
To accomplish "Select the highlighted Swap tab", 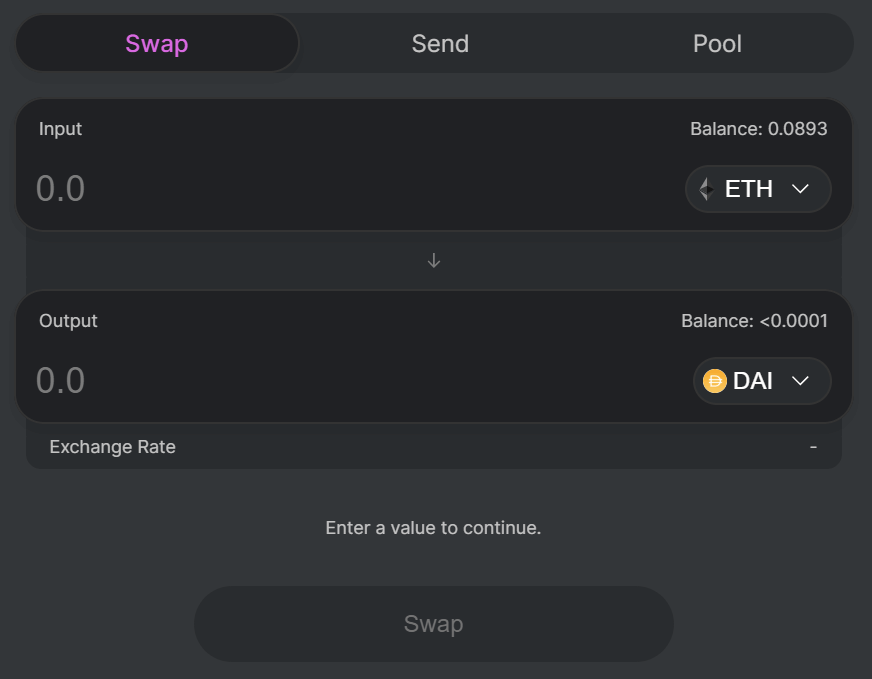I will pos(157,44).
